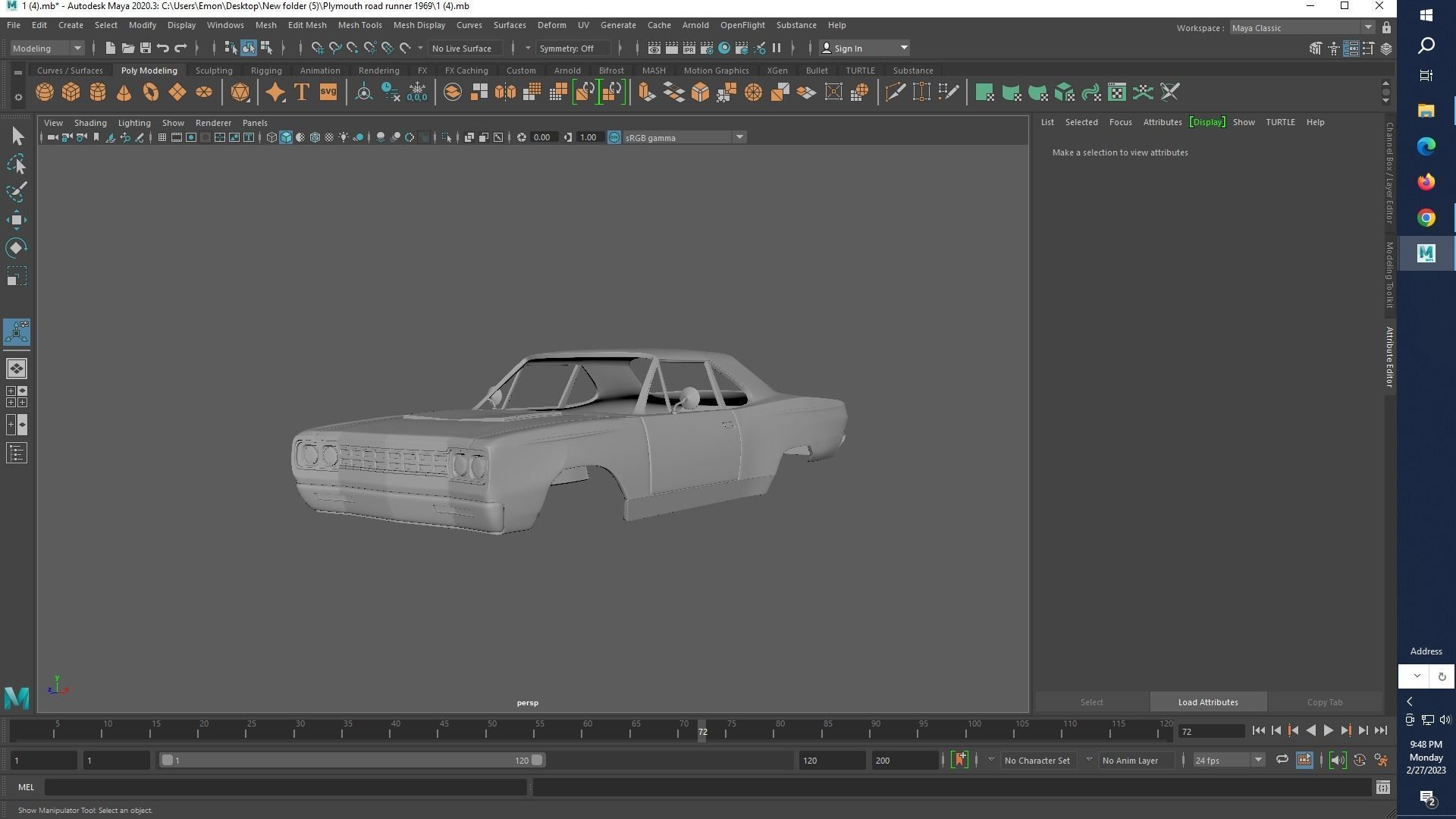Toggle viewport grid display

[162, 137]
